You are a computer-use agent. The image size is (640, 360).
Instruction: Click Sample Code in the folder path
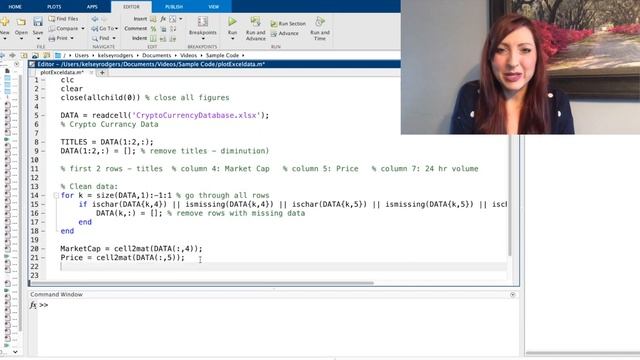click(222, 55)
